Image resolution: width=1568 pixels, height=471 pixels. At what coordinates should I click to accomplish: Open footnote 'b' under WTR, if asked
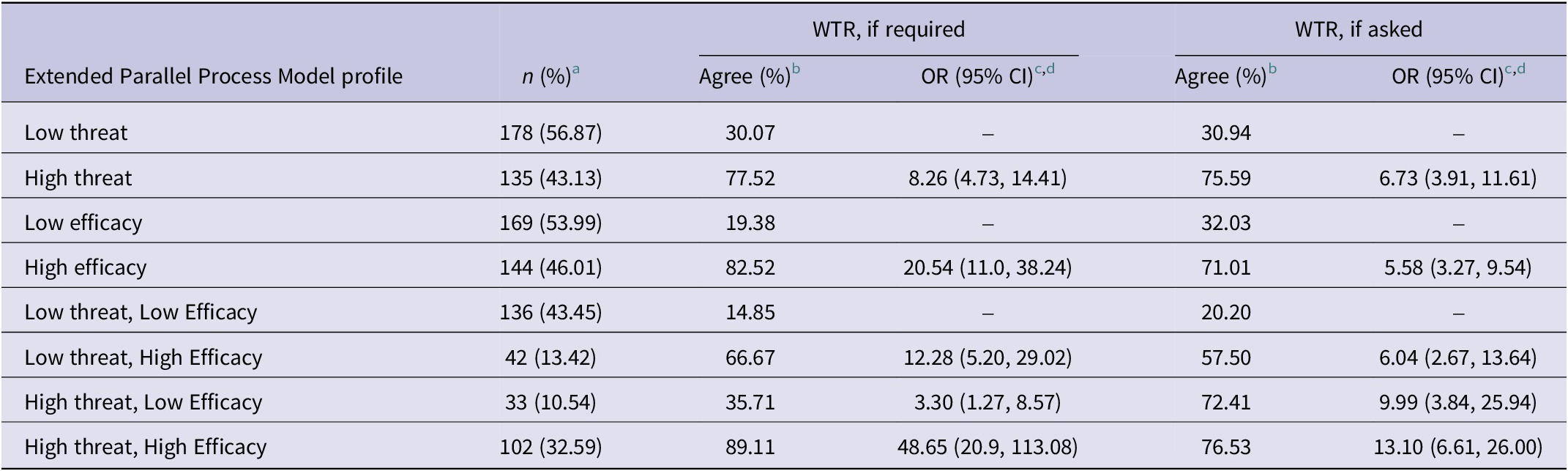coord(1272,70)
